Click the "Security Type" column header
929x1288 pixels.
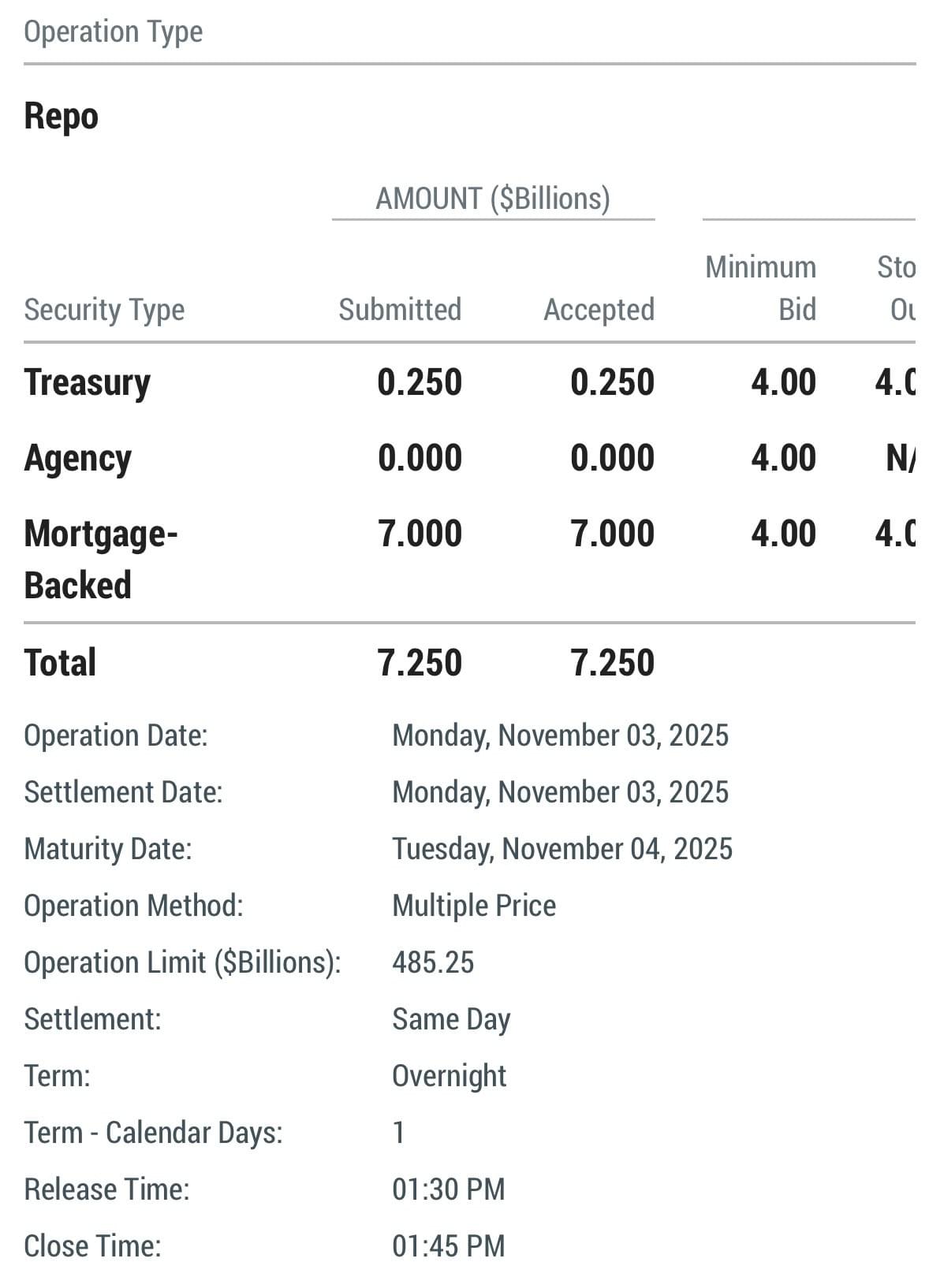point(104,310)
